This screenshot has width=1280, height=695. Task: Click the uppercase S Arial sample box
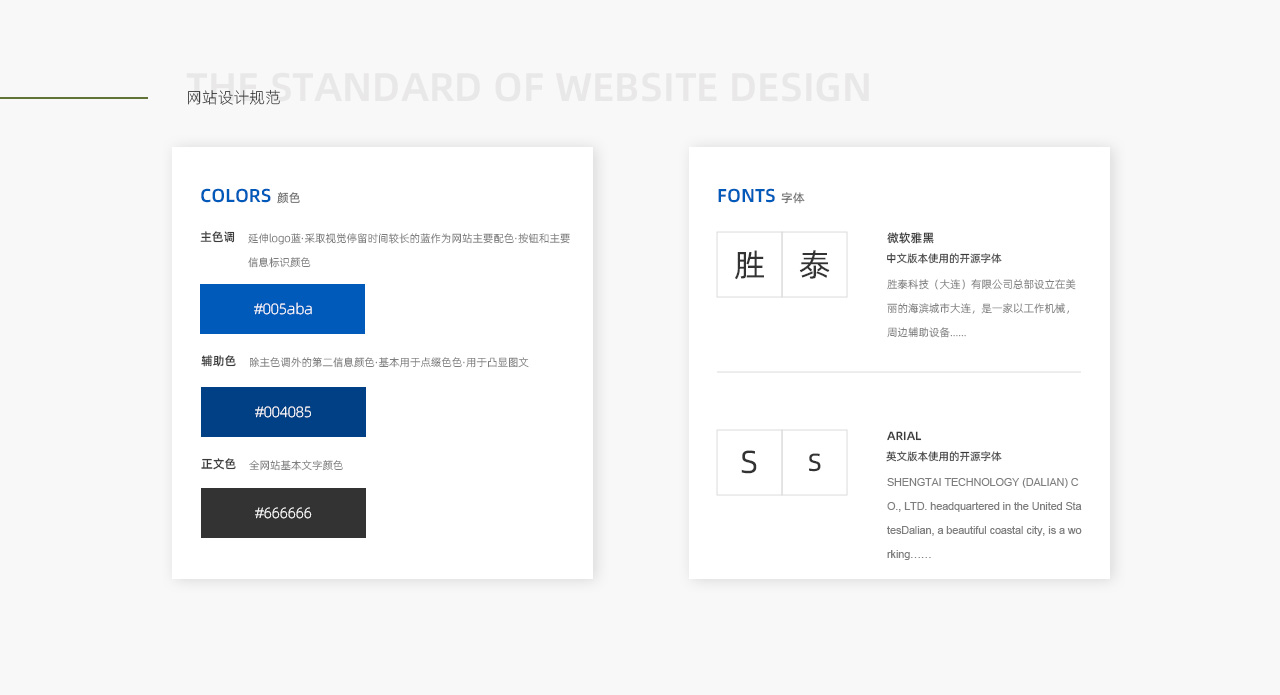(x=749, y=462)
